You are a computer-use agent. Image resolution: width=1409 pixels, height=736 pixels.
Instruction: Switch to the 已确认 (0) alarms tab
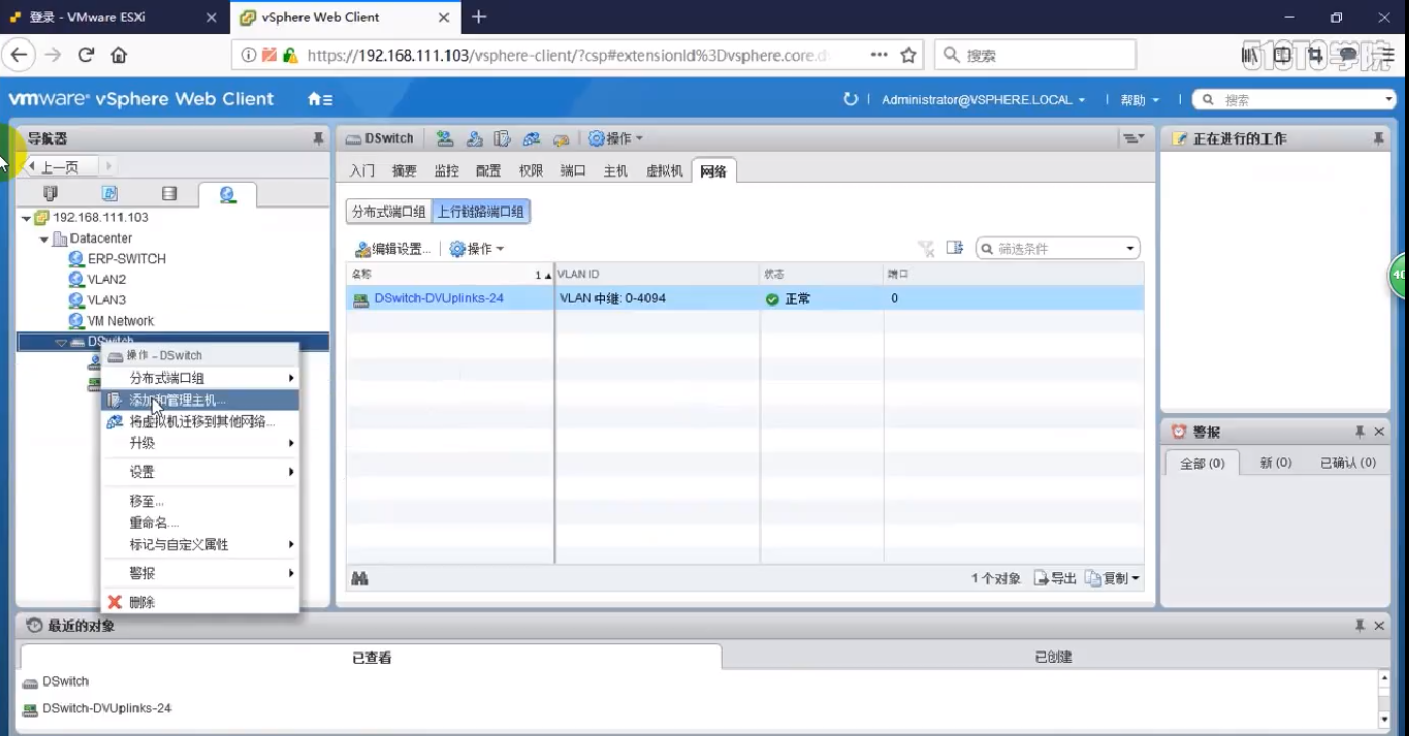click(x=1348, y=463)
